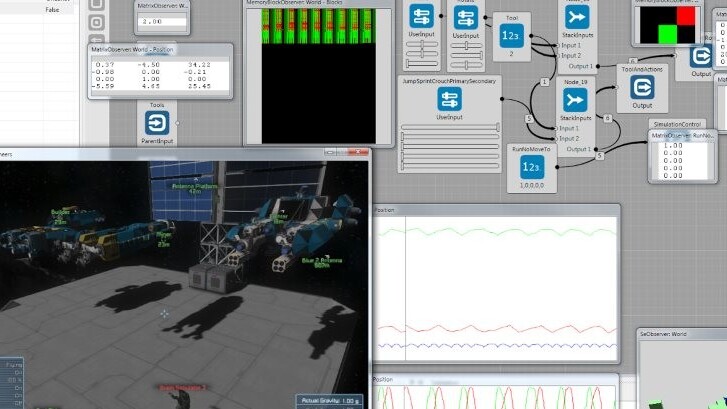
Task: Select the top StackInputs node near Output 1
Action: 576,16
